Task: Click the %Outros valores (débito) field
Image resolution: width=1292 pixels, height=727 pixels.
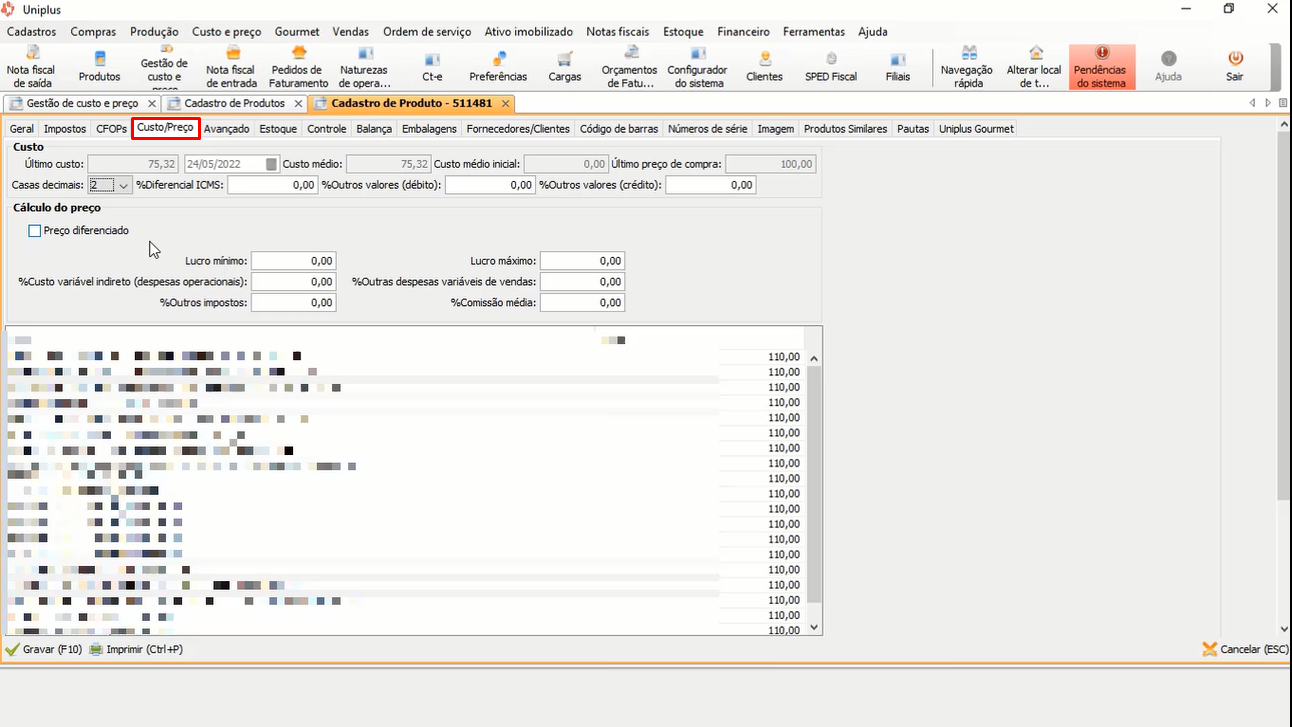Action: [490, 185]
